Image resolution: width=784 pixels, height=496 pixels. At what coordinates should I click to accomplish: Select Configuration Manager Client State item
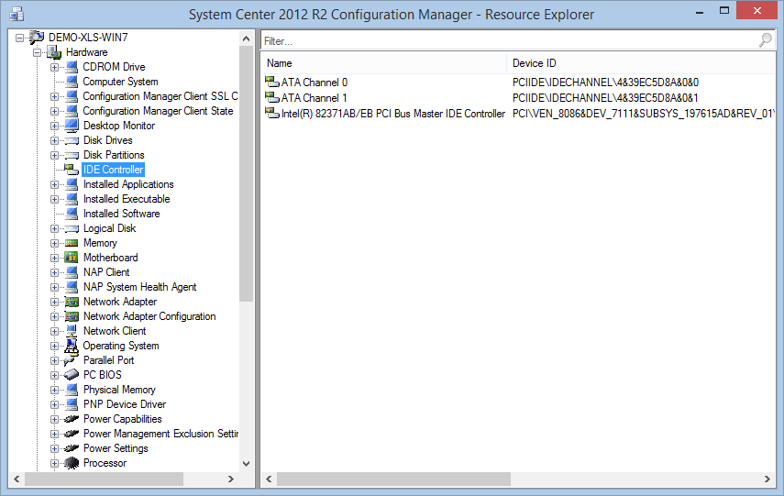click(x=158, y=111)
